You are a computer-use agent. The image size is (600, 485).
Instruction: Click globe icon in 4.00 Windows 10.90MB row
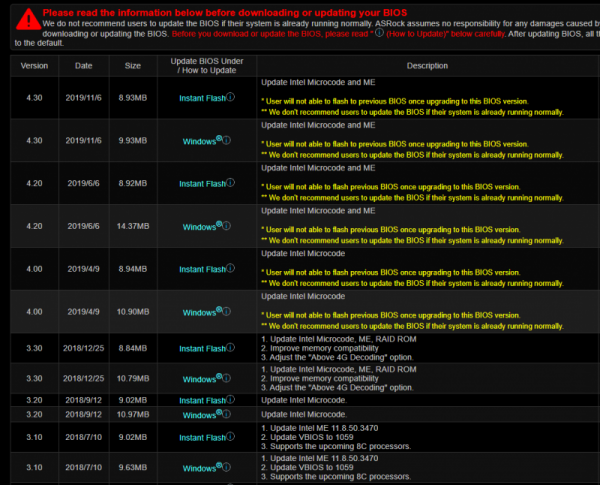[x=219, y=309]
